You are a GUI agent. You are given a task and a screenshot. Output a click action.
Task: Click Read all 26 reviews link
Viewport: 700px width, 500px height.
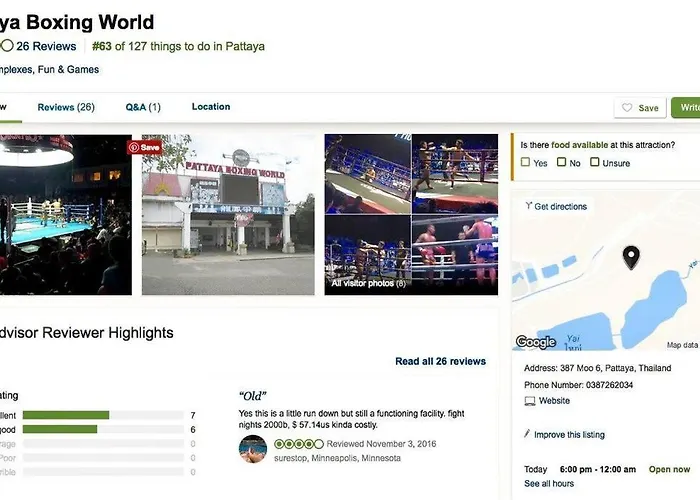[441, 361]
